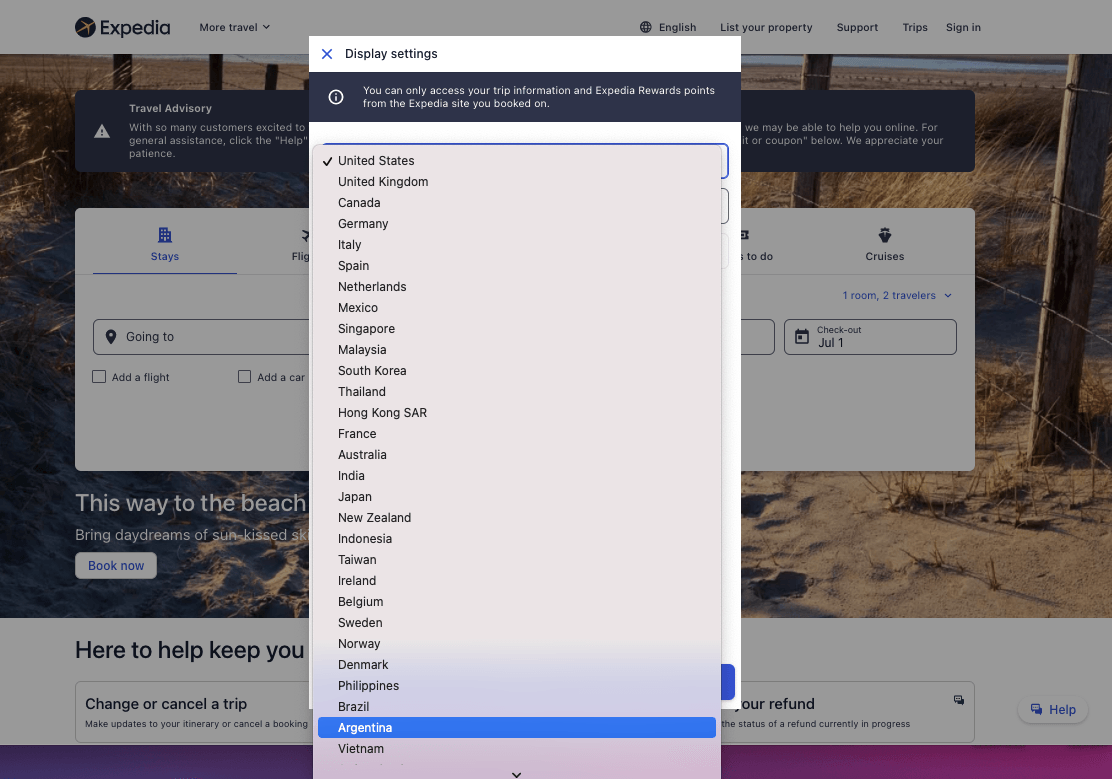The image size is (1112, 779).
Task: Open the Support menu item
Action: point(857,27)
